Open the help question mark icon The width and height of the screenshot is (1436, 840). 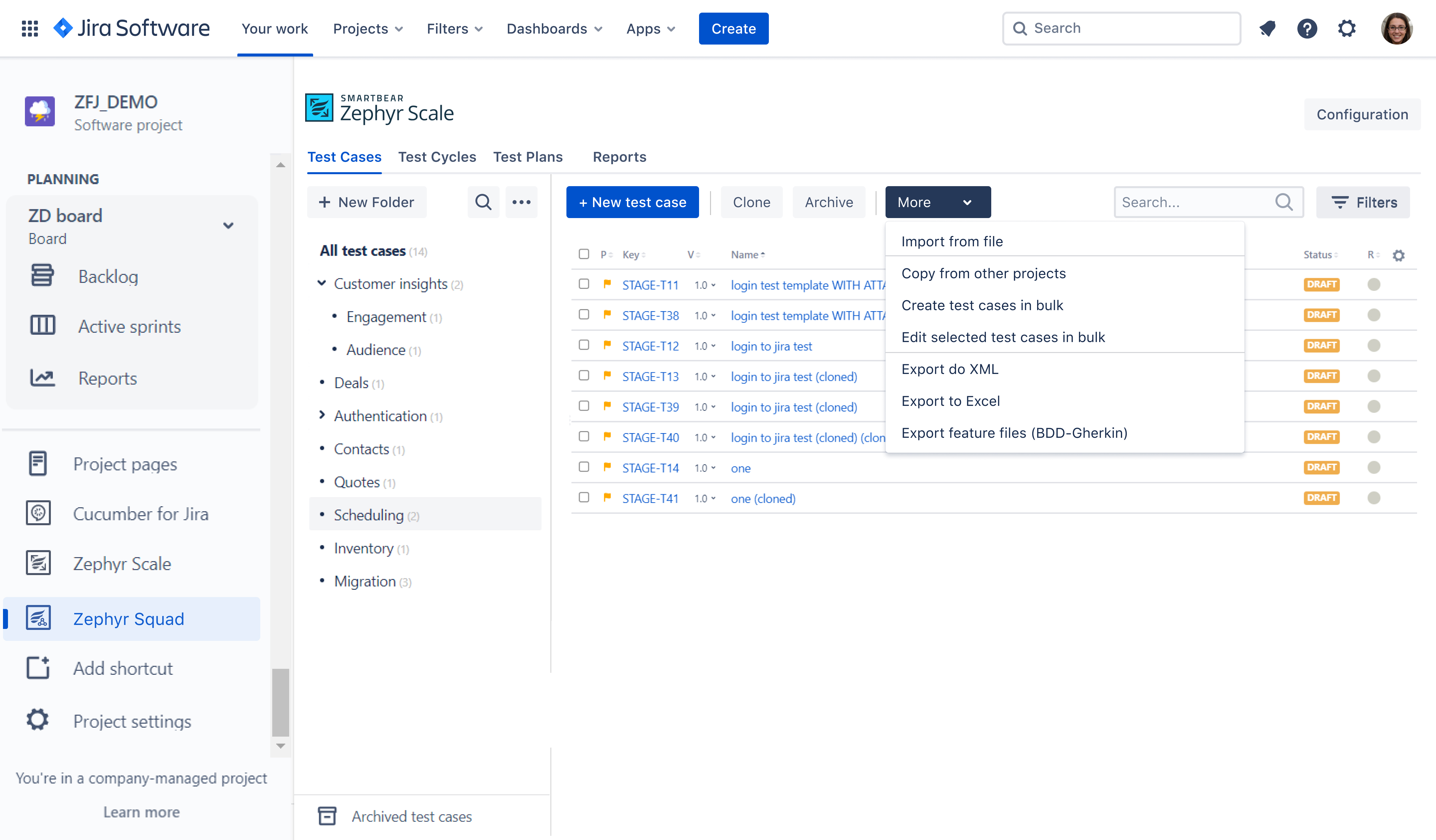click(x=1307, y=29)
